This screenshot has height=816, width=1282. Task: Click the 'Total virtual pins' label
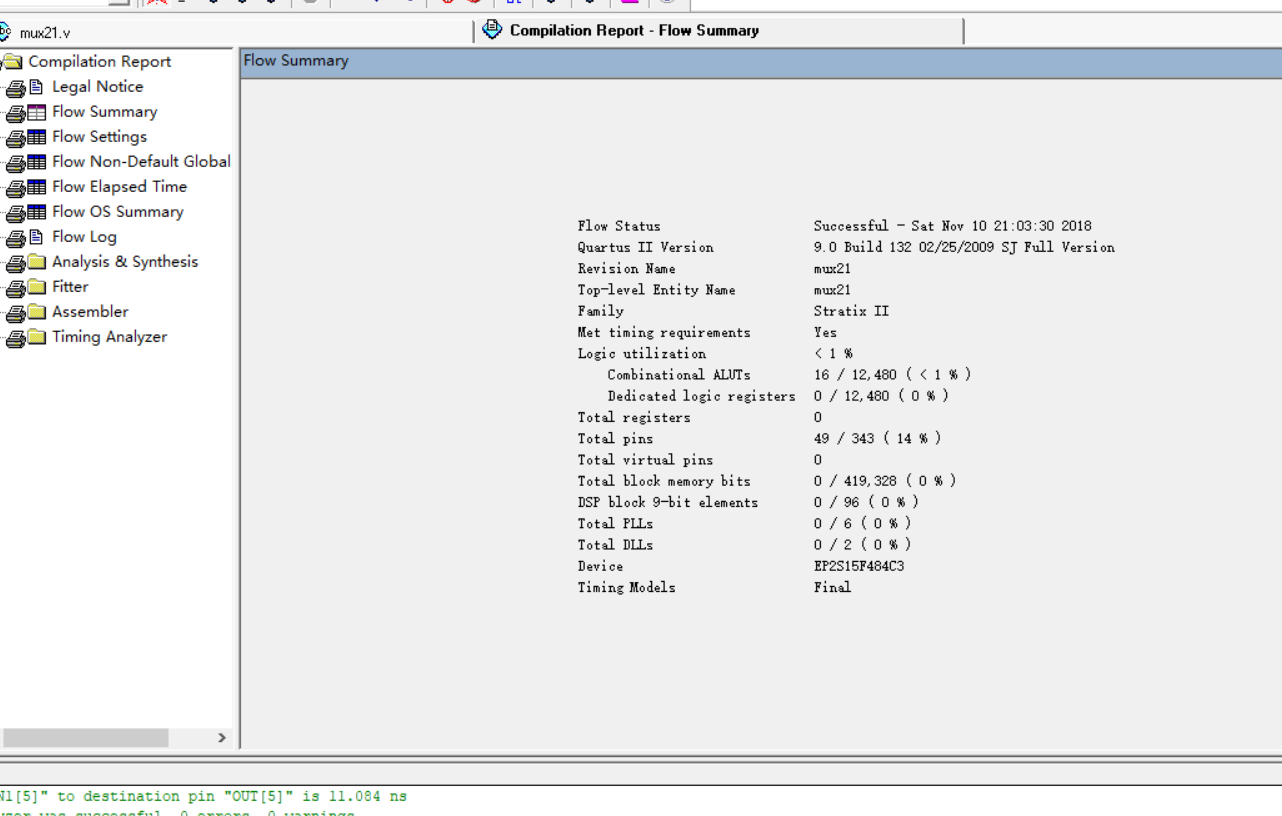point(645,460)
